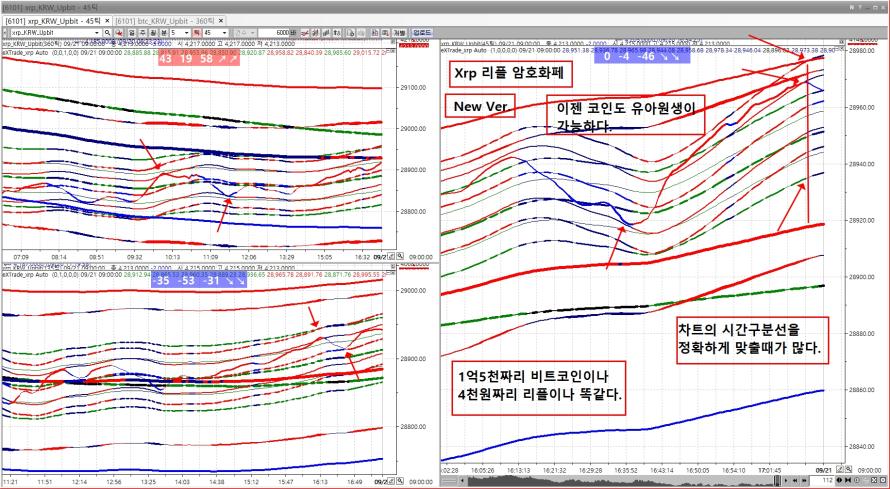
Task: Open the xrp_KRW_Upbit symbol dropdown
Action: click(x=97, y=33)
